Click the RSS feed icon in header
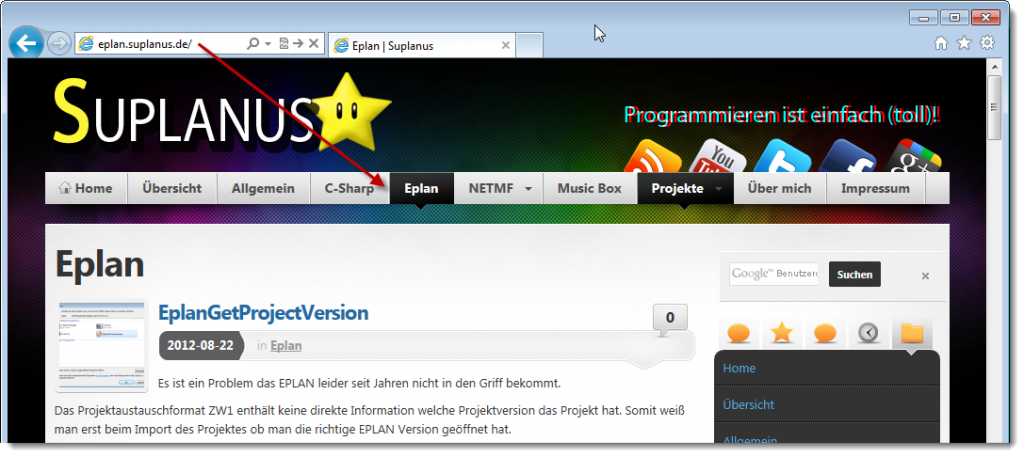This screenshot has height=457, width=1024. point(653,158)
